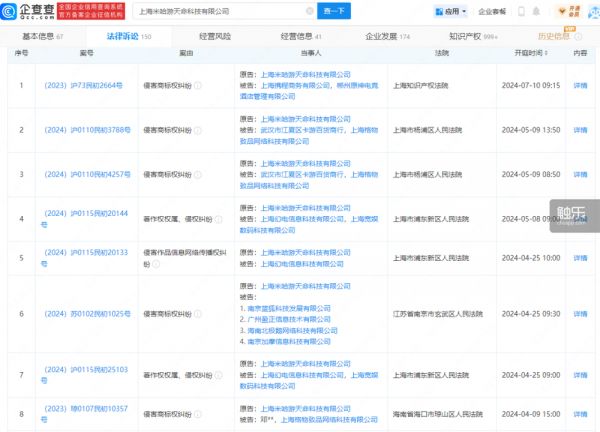Viewport: 600px width, 432px height.
Task: Switch to the 基本信息 tab
Action: click(43, 36)
